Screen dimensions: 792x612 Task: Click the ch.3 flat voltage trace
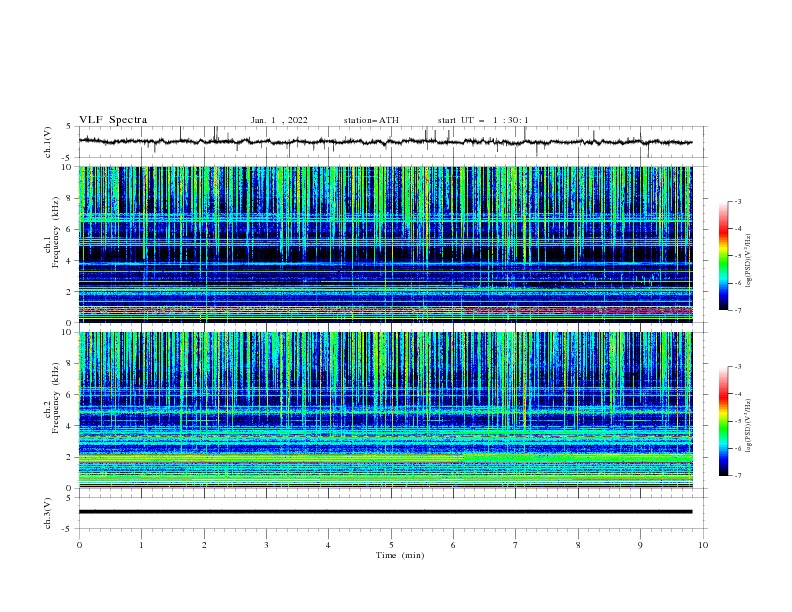pyautogui.click(x=385, y=512)
